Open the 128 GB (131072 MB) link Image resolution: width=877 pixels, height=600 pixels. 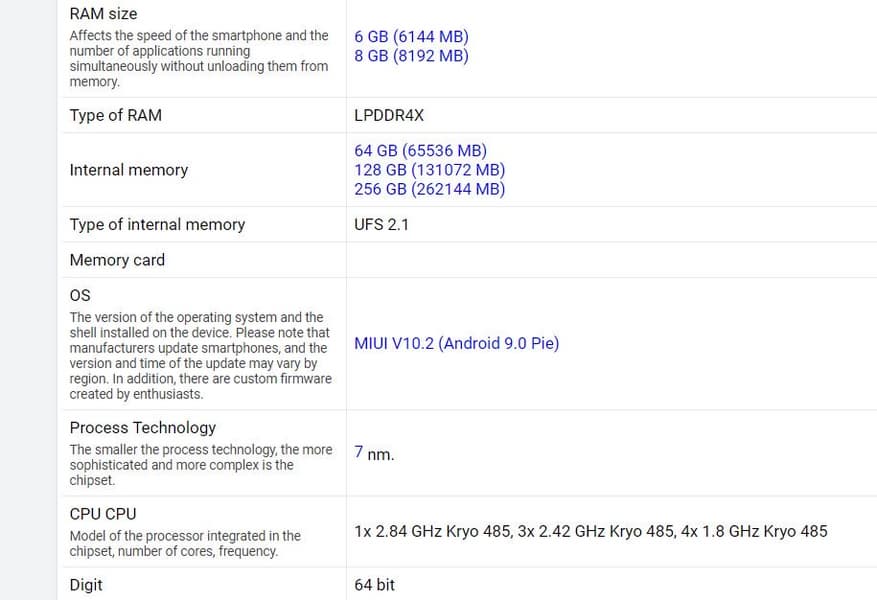429,170
